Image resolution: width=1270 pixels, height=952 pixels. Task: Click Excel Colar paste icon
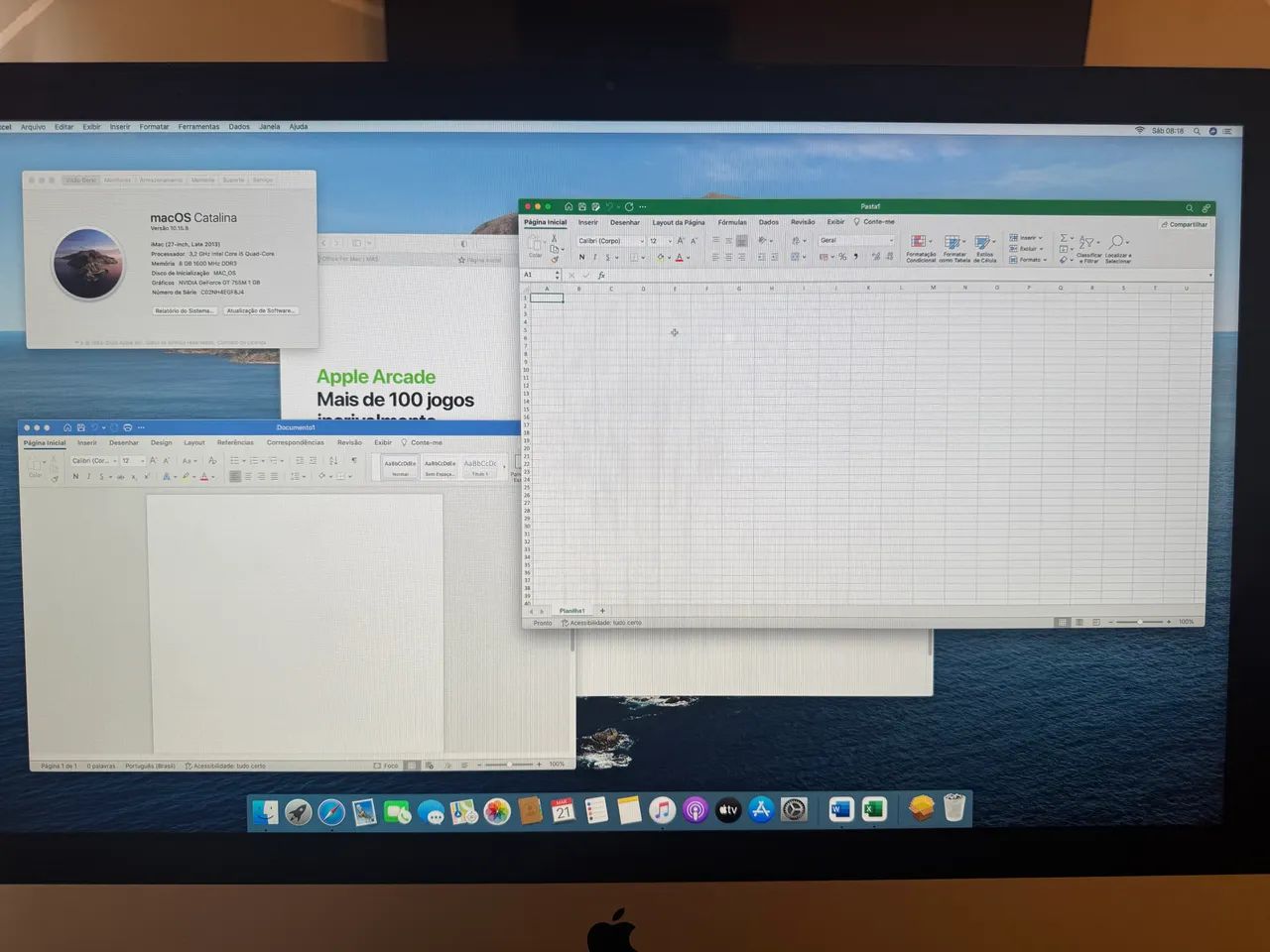click(535, 246)
